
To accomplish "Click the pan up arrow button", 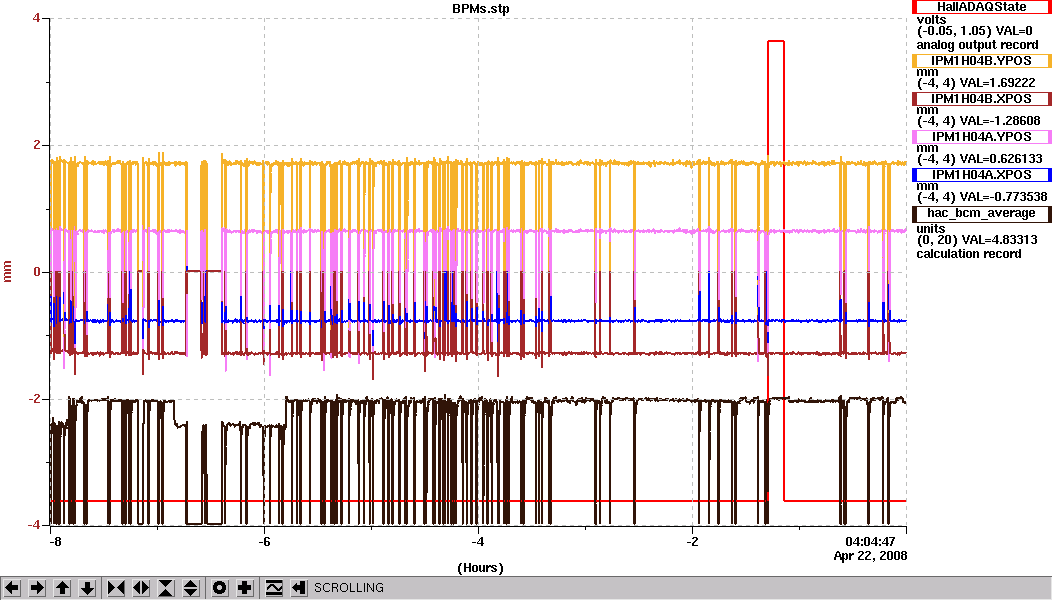I will [62, 588].
